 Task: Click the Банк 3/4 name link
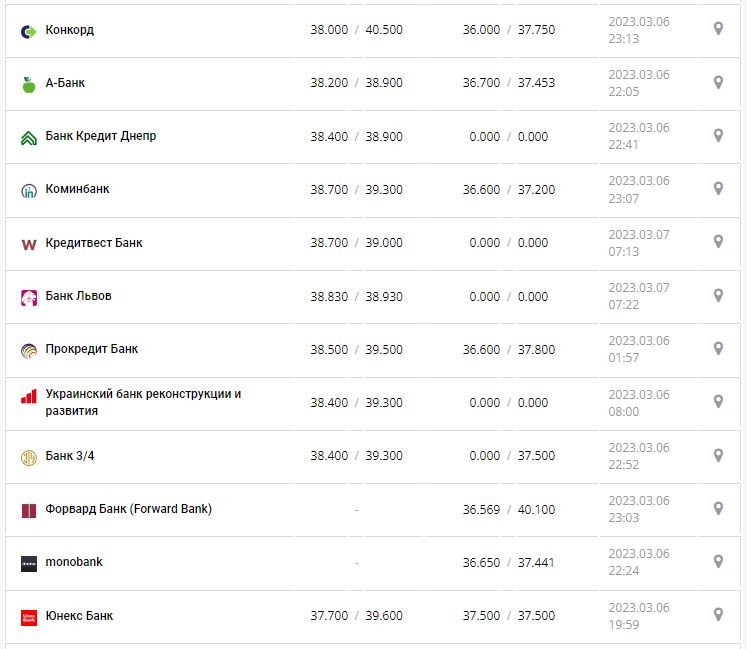(x=70, y=456)
